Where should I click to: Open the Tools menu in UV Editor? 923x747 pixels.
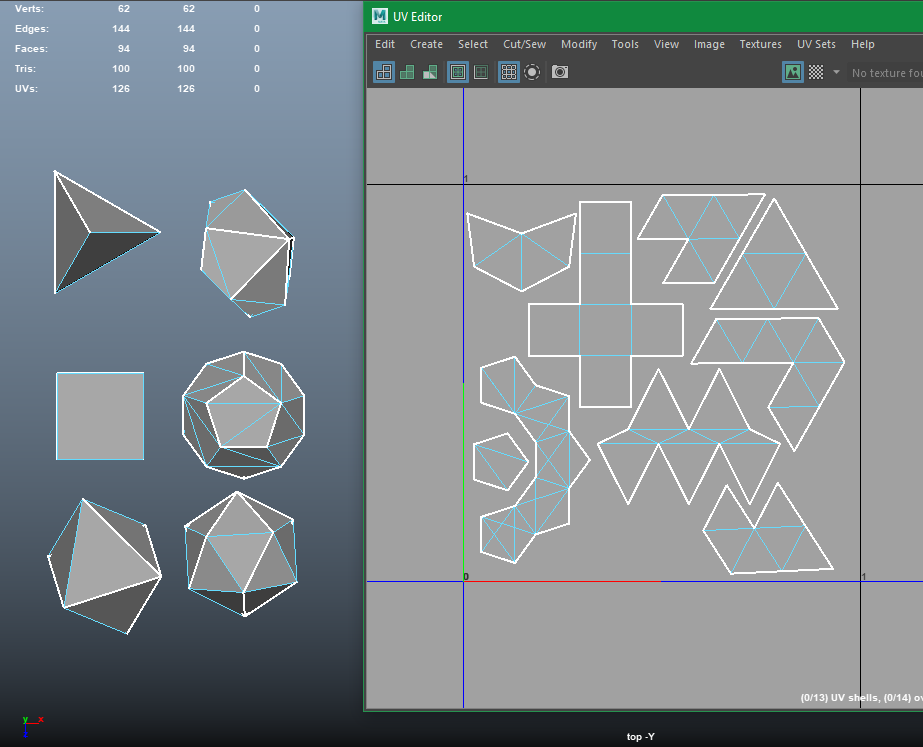point(625,44)
